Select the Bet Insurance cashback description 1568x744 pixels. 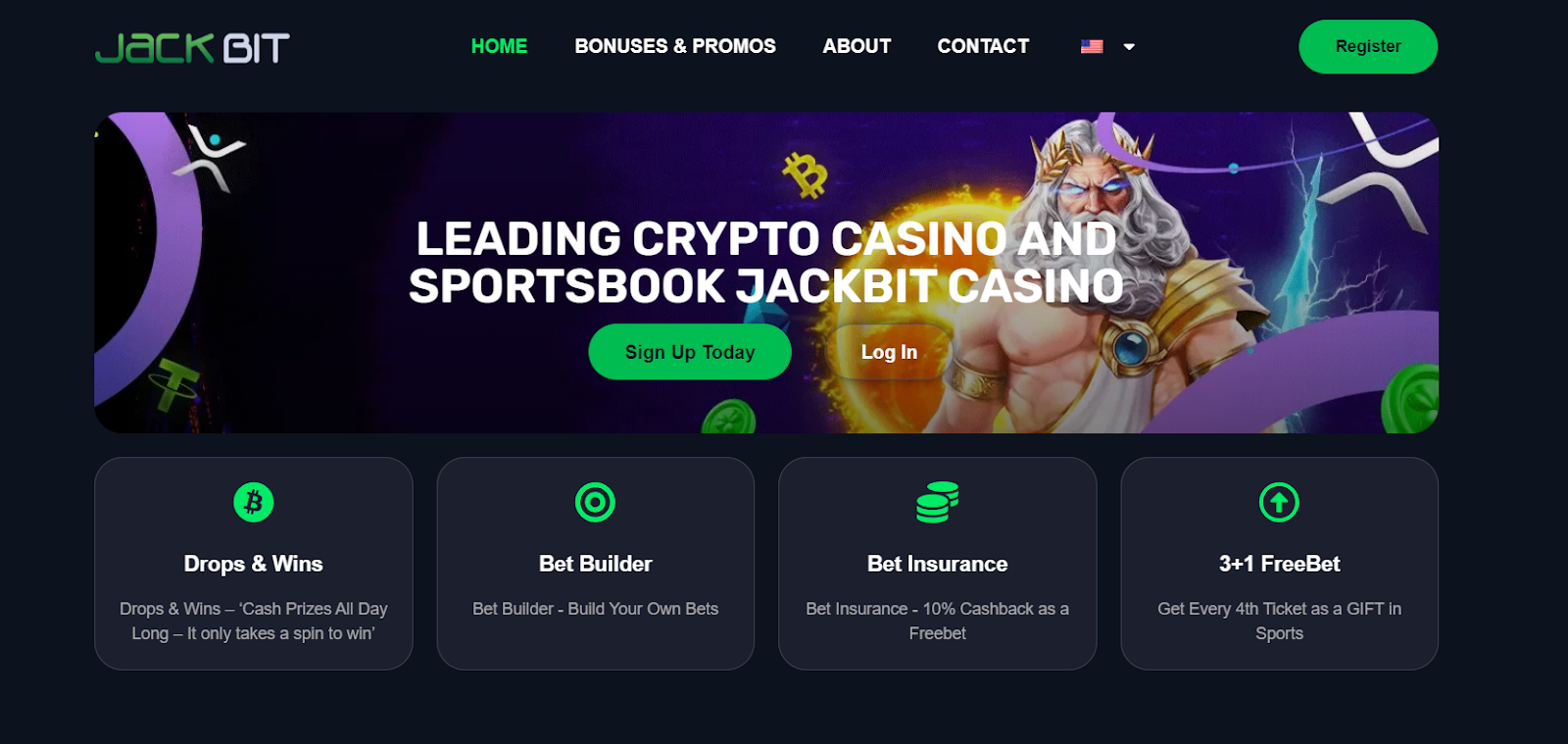[937, 620]
